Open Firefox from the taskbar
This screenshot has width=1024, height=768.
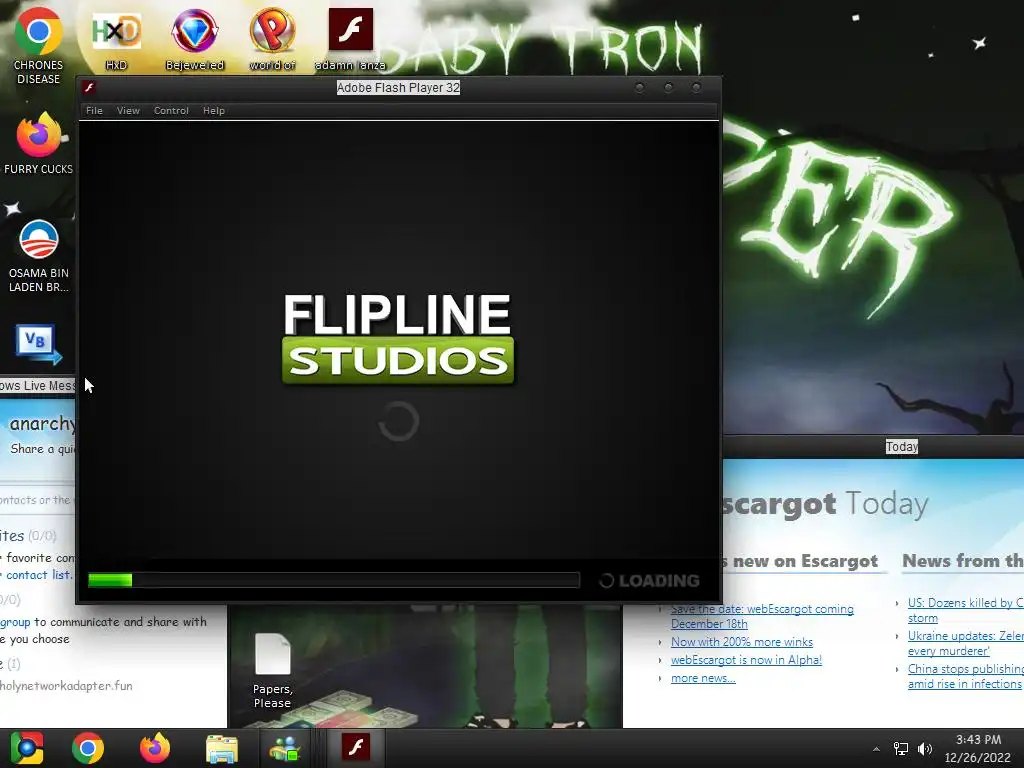pyautogui.click(x=155, y=748)
